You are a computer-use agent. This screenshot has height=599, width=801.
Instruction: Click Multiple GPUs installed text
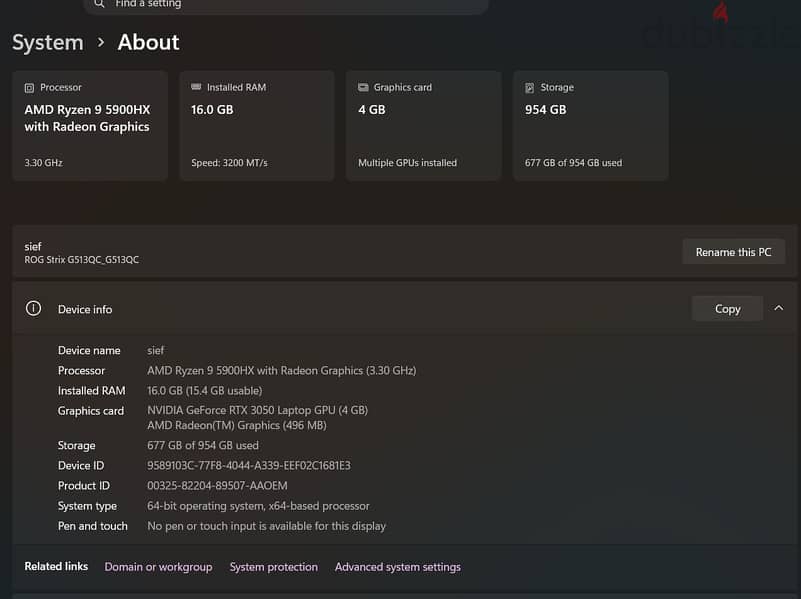tap(407, 163)
